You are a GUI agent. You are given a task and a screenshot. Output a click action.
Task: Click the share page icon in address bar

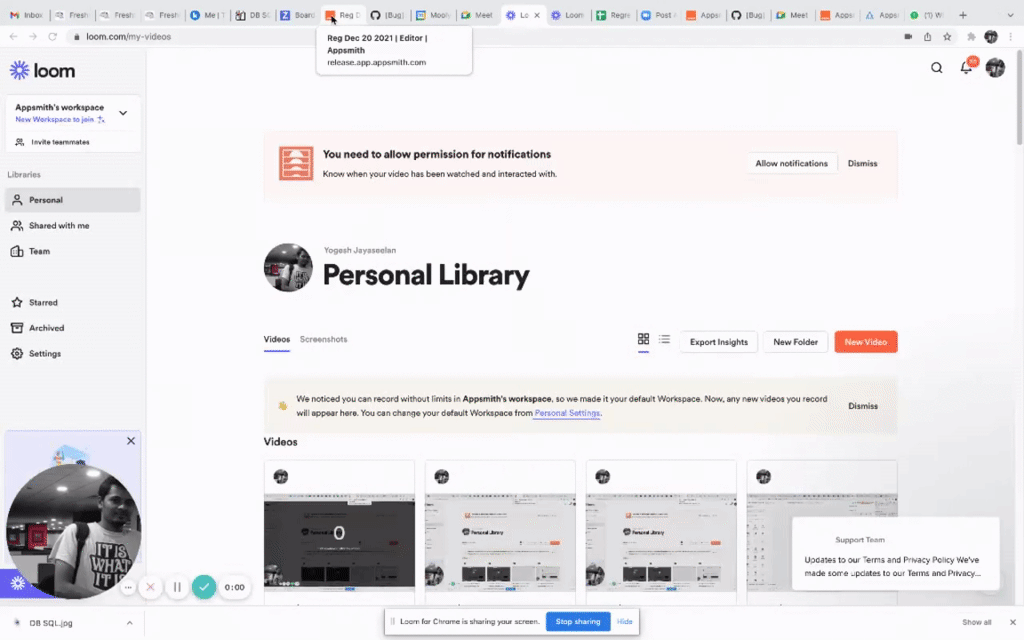point(927,37)
